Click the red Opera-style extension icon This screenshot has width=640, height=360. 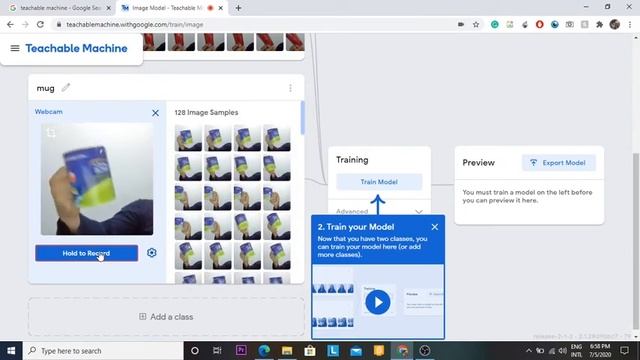click(540, 24)
